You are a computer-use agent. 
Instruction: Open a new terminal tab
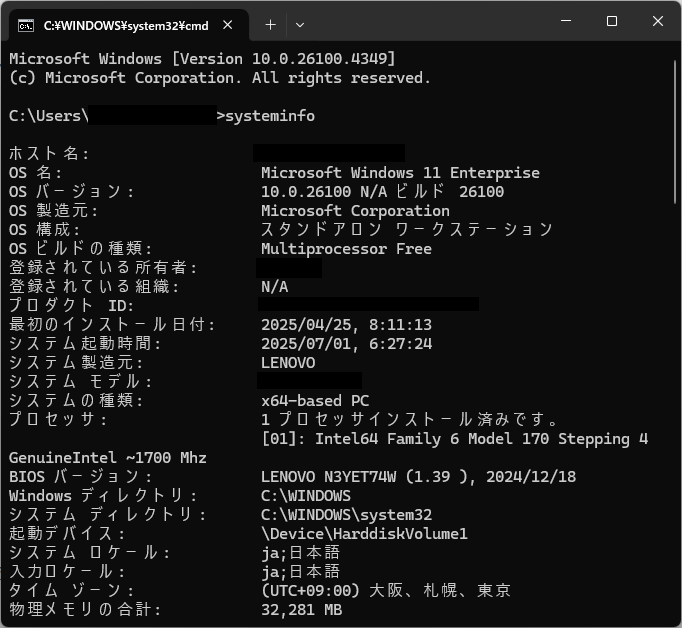tap(271, 25)
